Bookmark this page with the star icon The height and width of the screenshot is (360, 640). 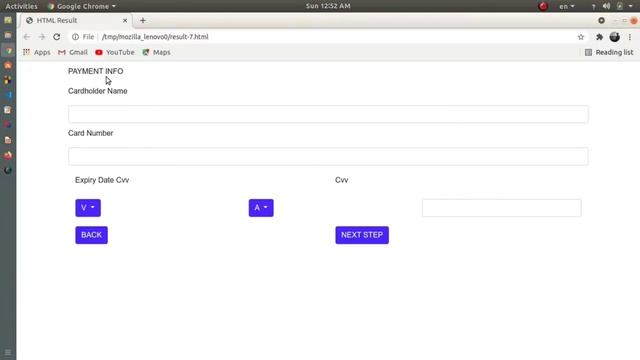[x=581, y=37]
